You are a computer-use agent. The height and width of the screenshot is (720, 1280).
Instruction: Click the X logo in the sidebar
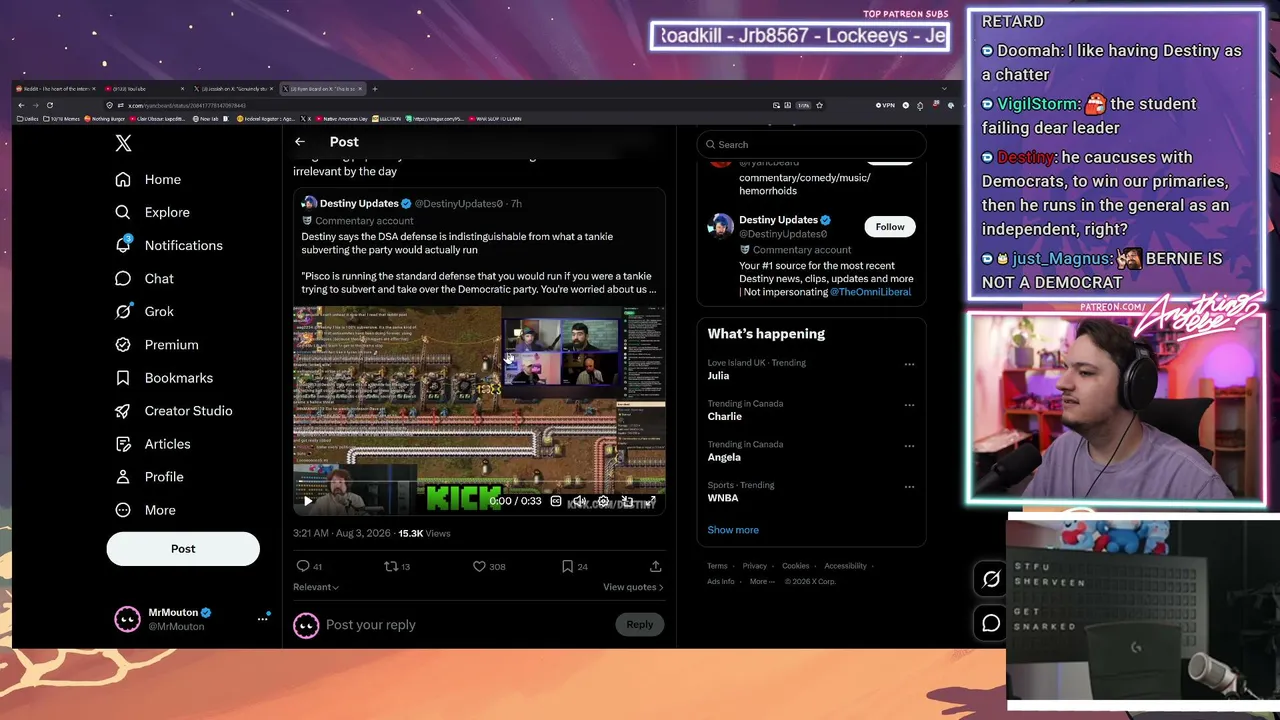(x=123, y=143)
